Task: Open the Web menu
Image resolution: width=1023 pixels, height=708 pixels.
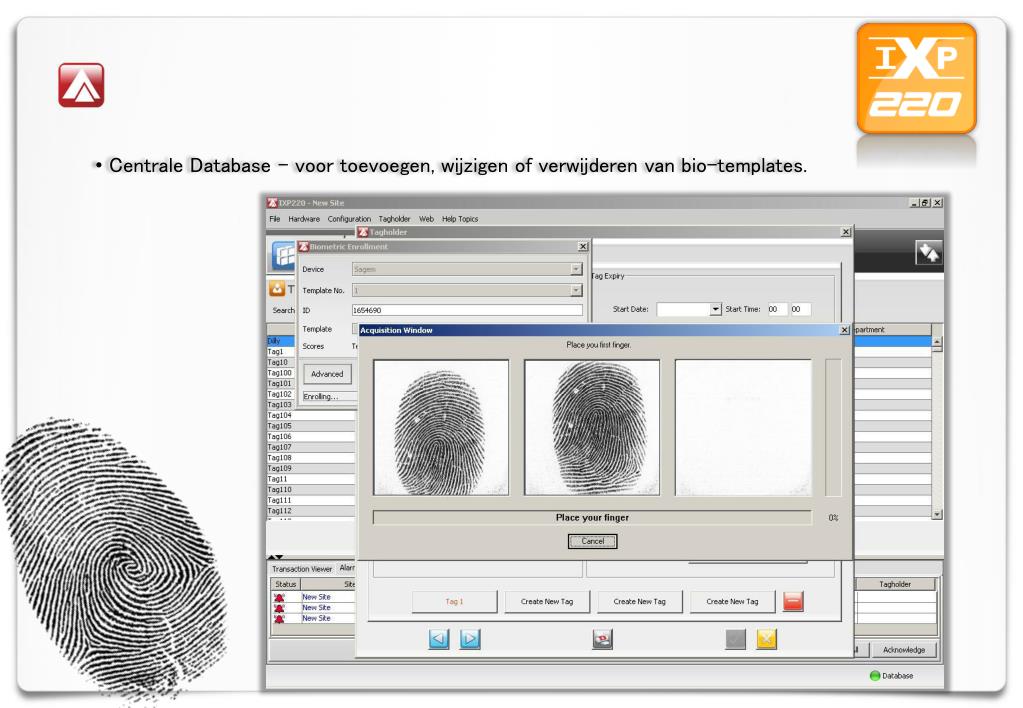Action: point(426,219)
